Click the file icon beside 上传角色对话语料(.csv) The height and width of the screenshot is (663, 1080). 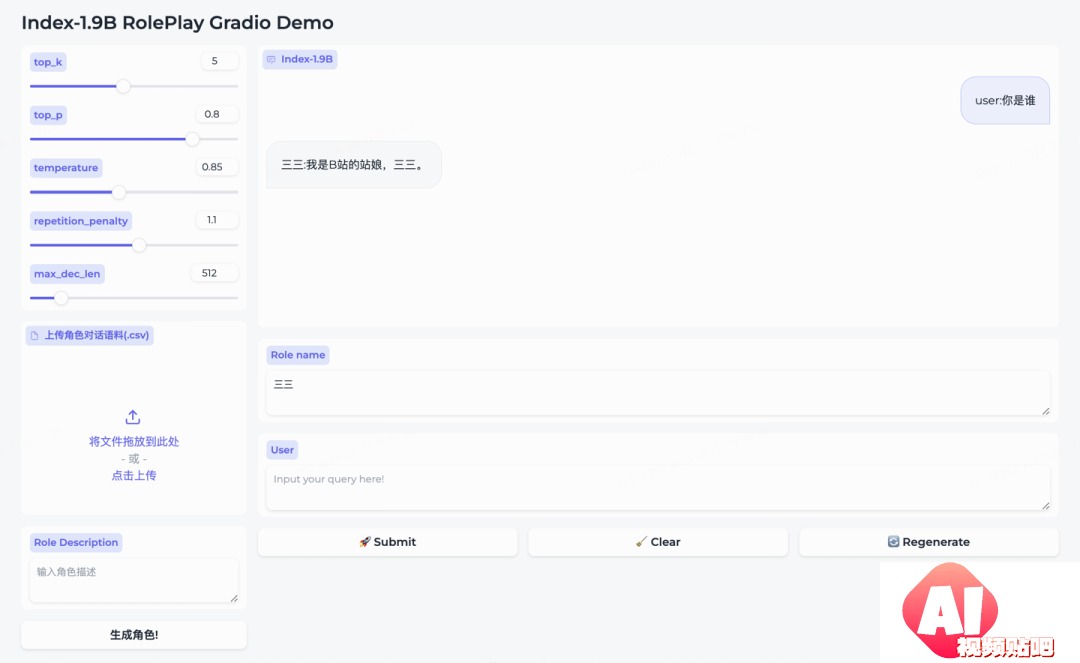click(34, 336)
